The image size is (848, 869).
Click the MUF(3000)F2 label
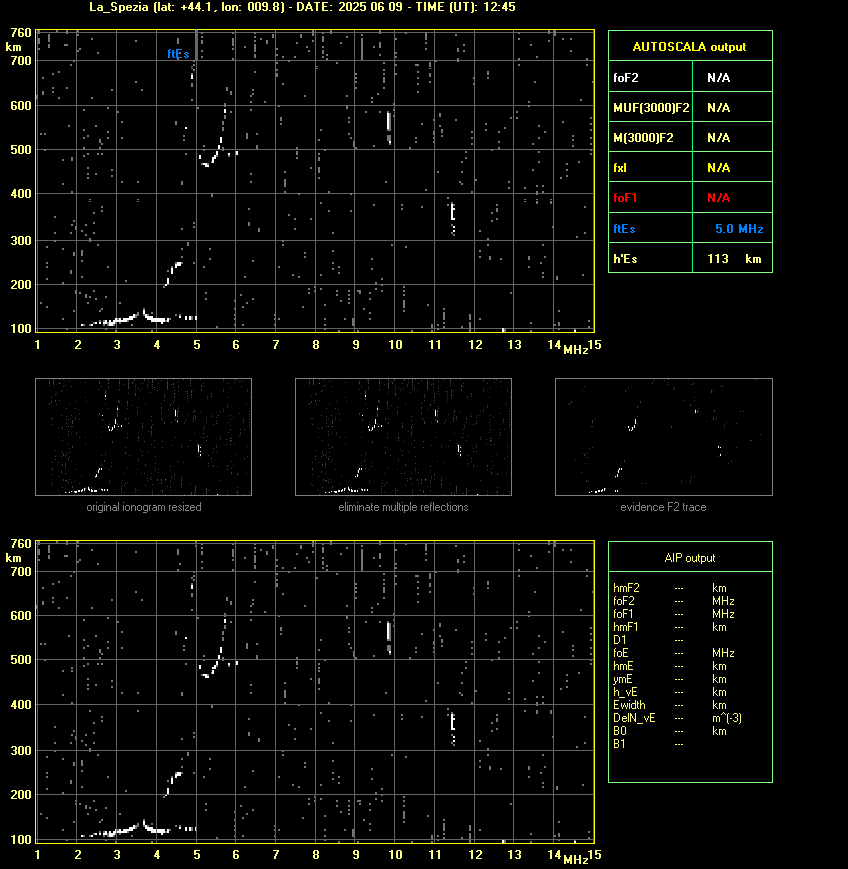tap(651, 108)
